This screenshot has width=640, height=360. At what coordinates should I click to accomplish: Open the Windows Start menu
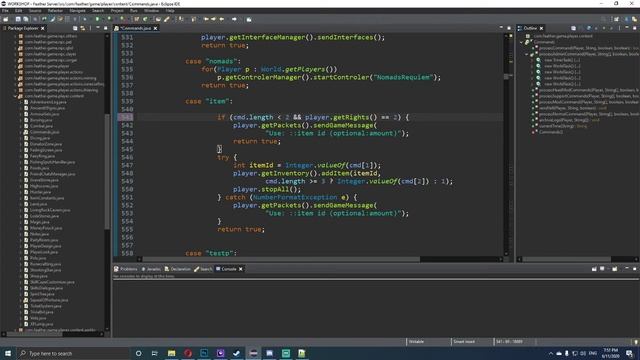pyautogui.click(x=8, y=353)
